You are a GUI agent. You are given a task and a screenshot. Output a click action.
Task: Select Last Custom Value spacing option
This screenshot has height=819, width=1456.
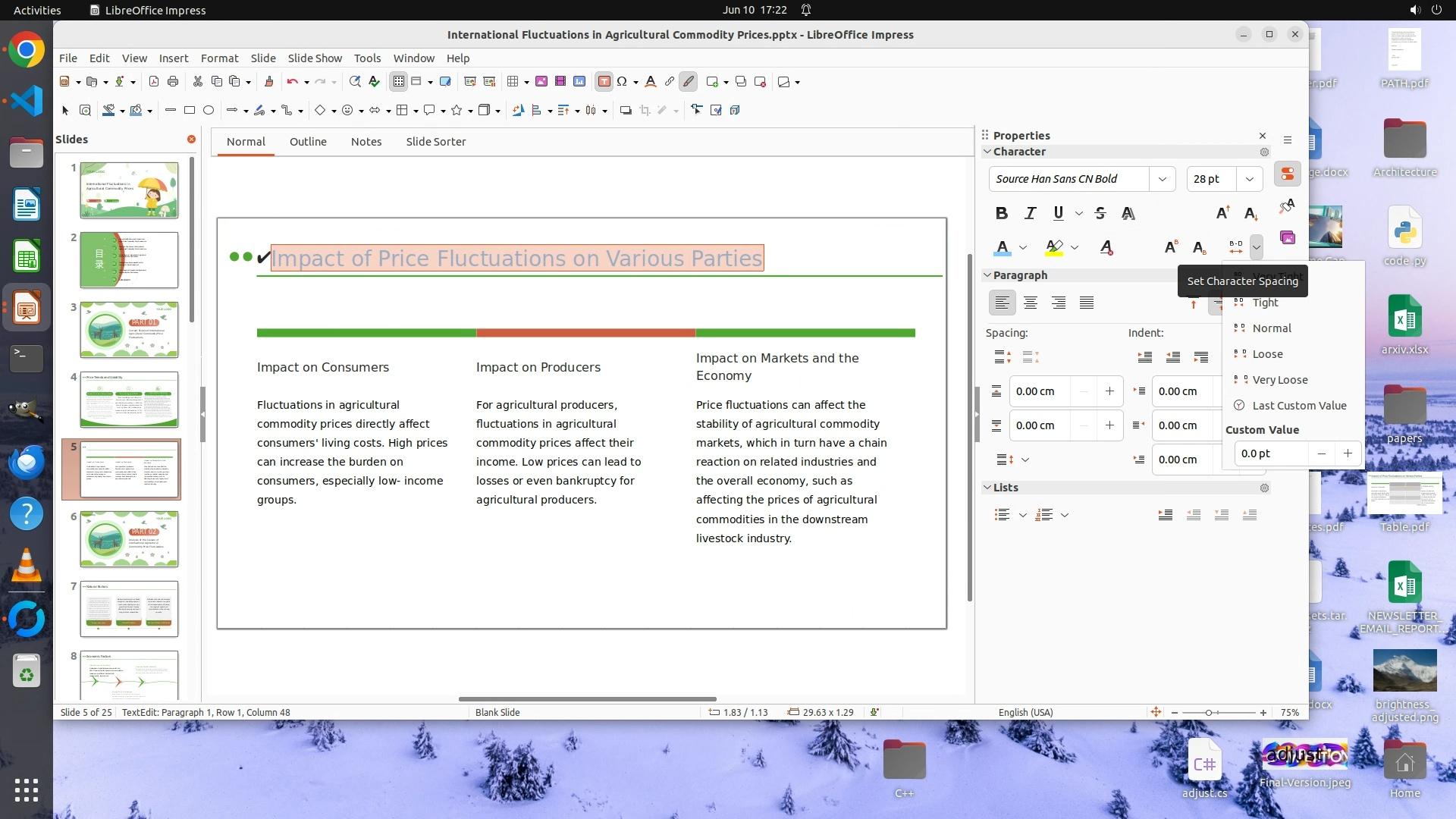[1298, 406]
